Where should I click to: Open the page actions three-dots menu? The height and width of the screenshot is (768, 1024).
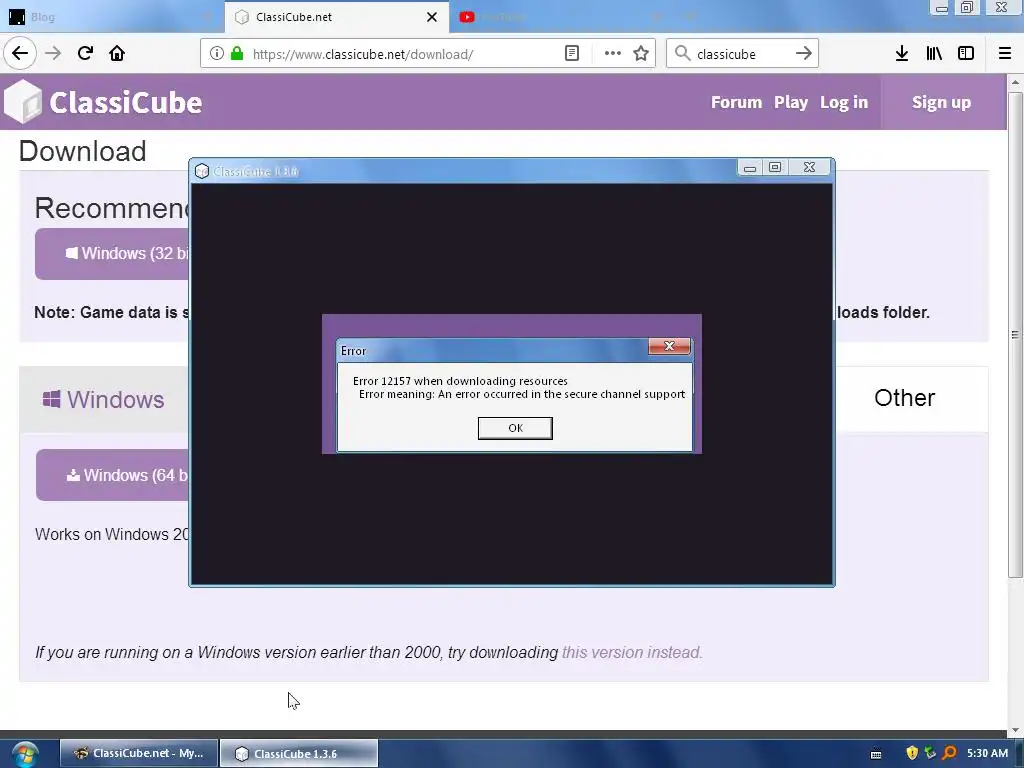[613, 54]
